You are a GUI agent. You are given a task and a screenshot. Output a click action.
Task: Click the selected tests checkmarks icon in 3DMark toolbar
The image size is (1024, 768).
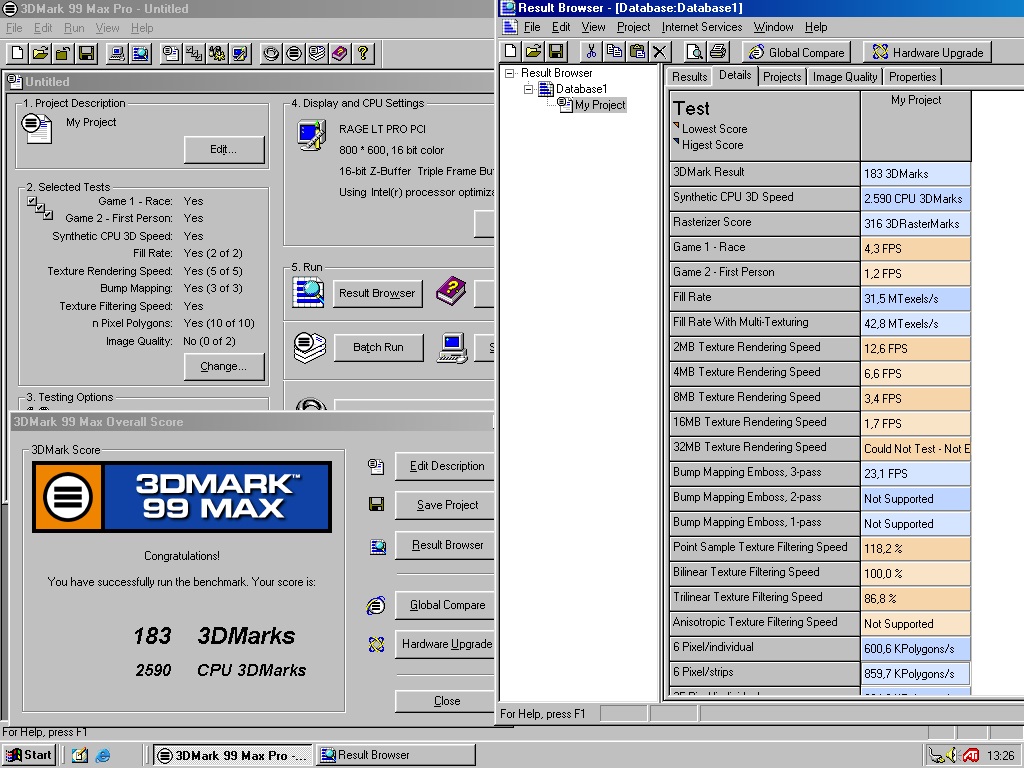click(194, 54)
